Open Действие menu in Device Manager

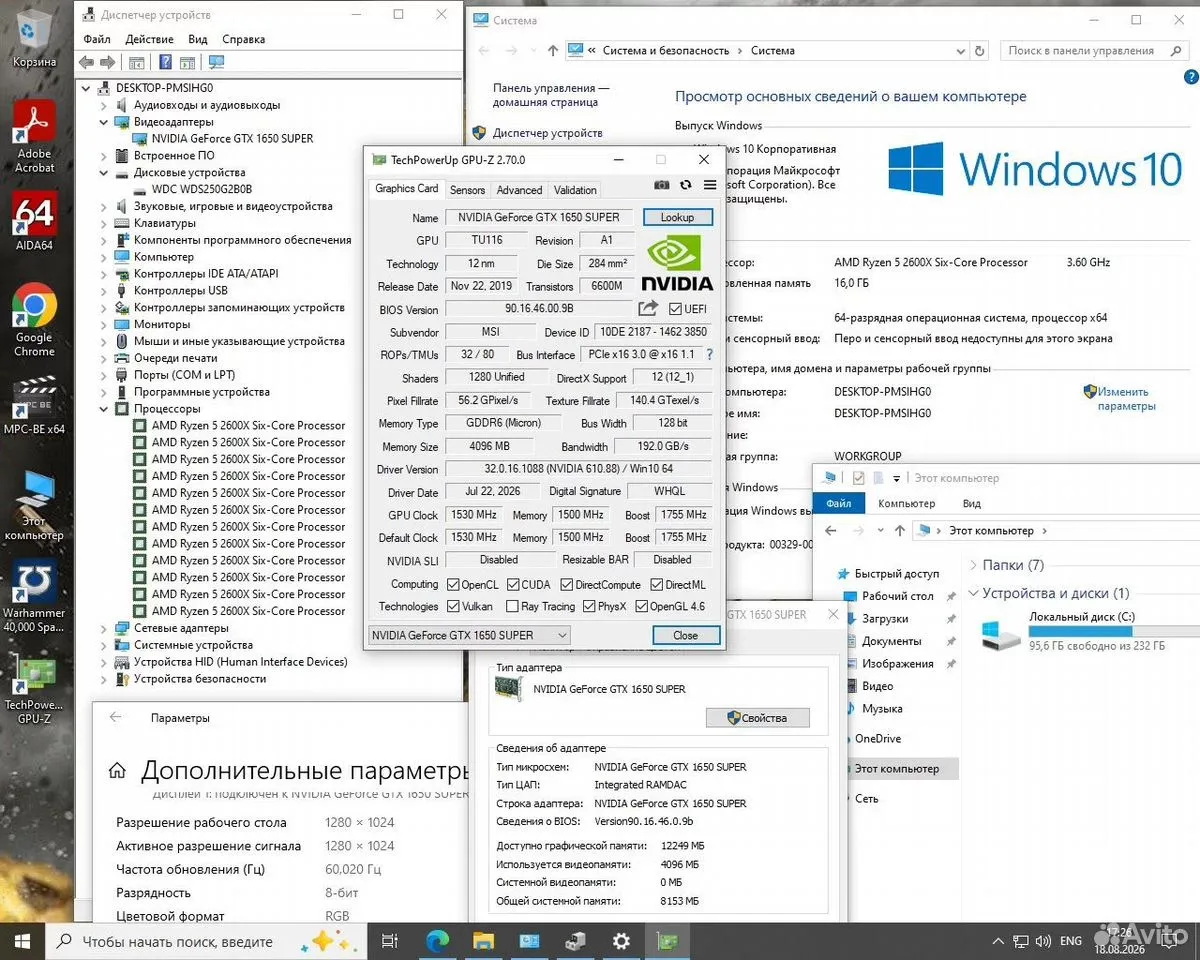click(150, 39)
